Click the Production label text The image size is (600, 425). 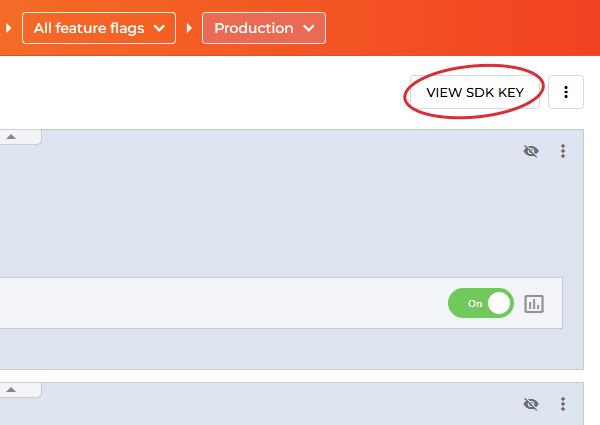(253, 28)
